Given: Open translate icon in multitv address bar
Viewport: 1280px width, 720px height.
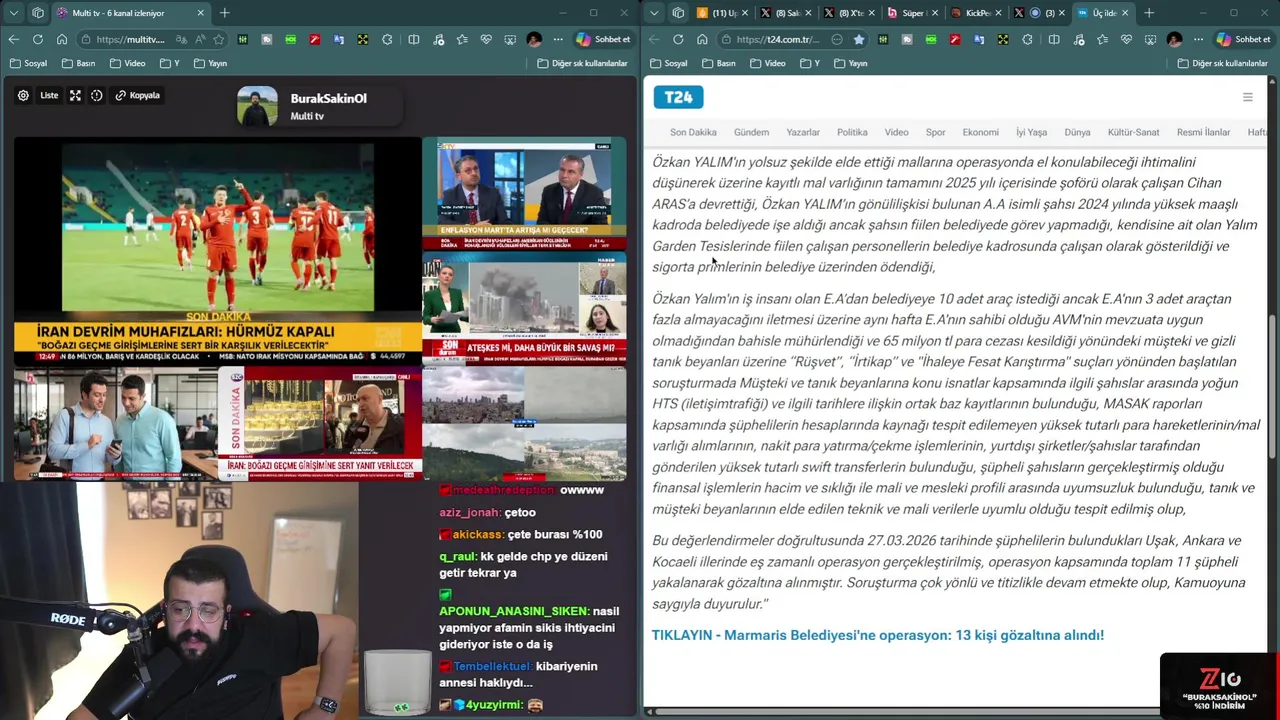Looking at the screenshot, I should coord(181,39).
